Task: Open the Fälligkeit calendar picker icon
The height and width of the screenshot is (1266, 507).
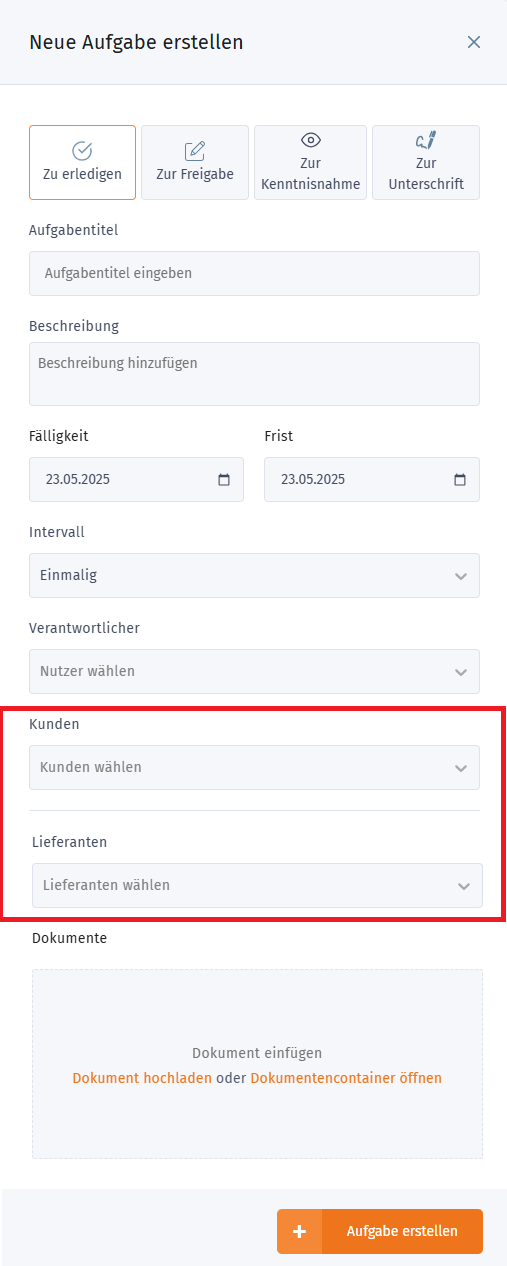Action: pyautogui.click(x=224, y=479)
